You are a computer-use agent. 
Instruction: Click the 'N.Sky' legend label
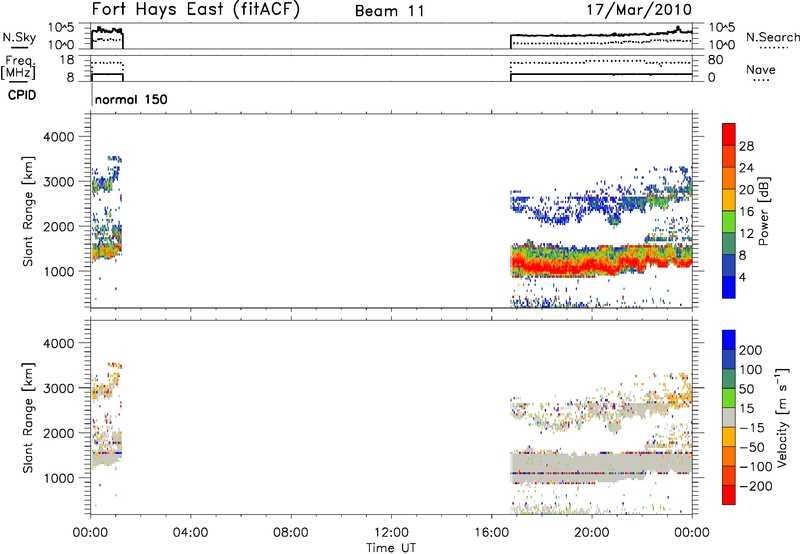pos(19,37)
